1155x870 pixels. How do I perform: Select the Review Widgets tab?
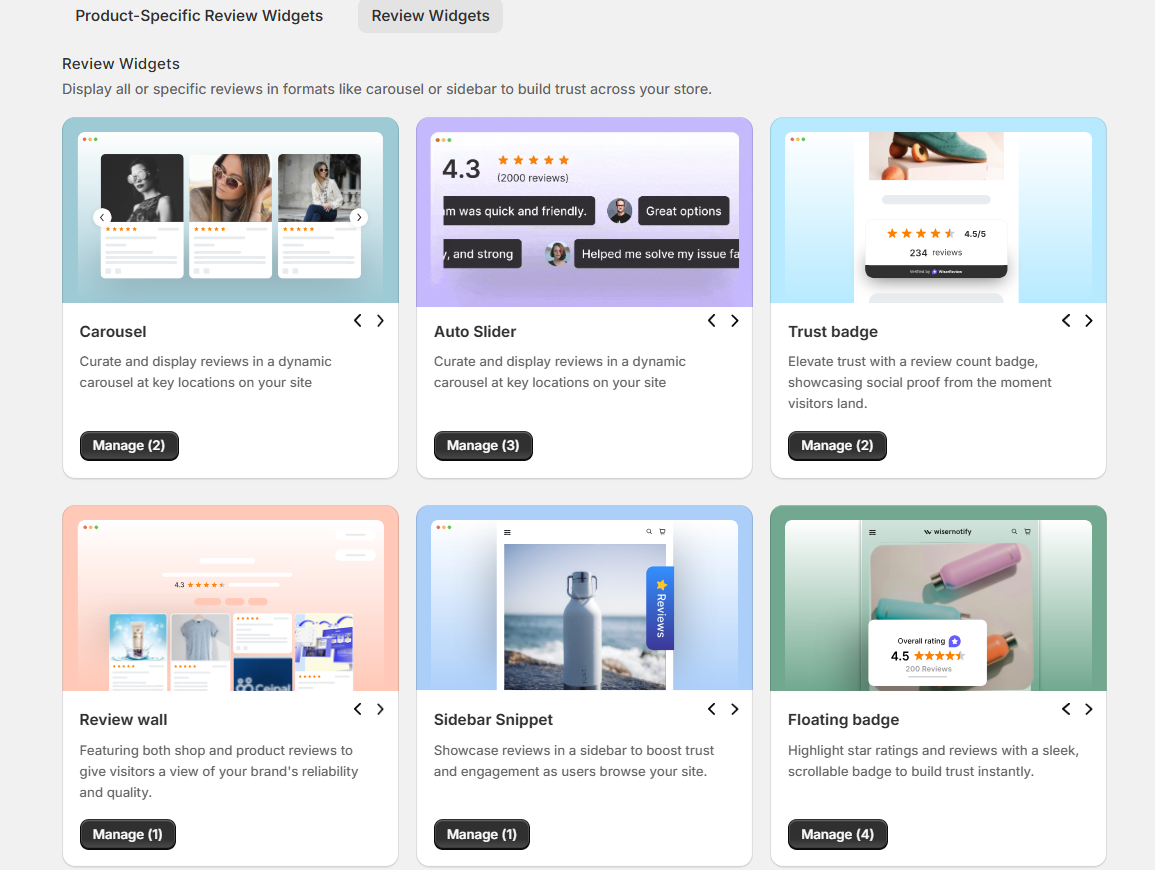(x=430, y=16)
